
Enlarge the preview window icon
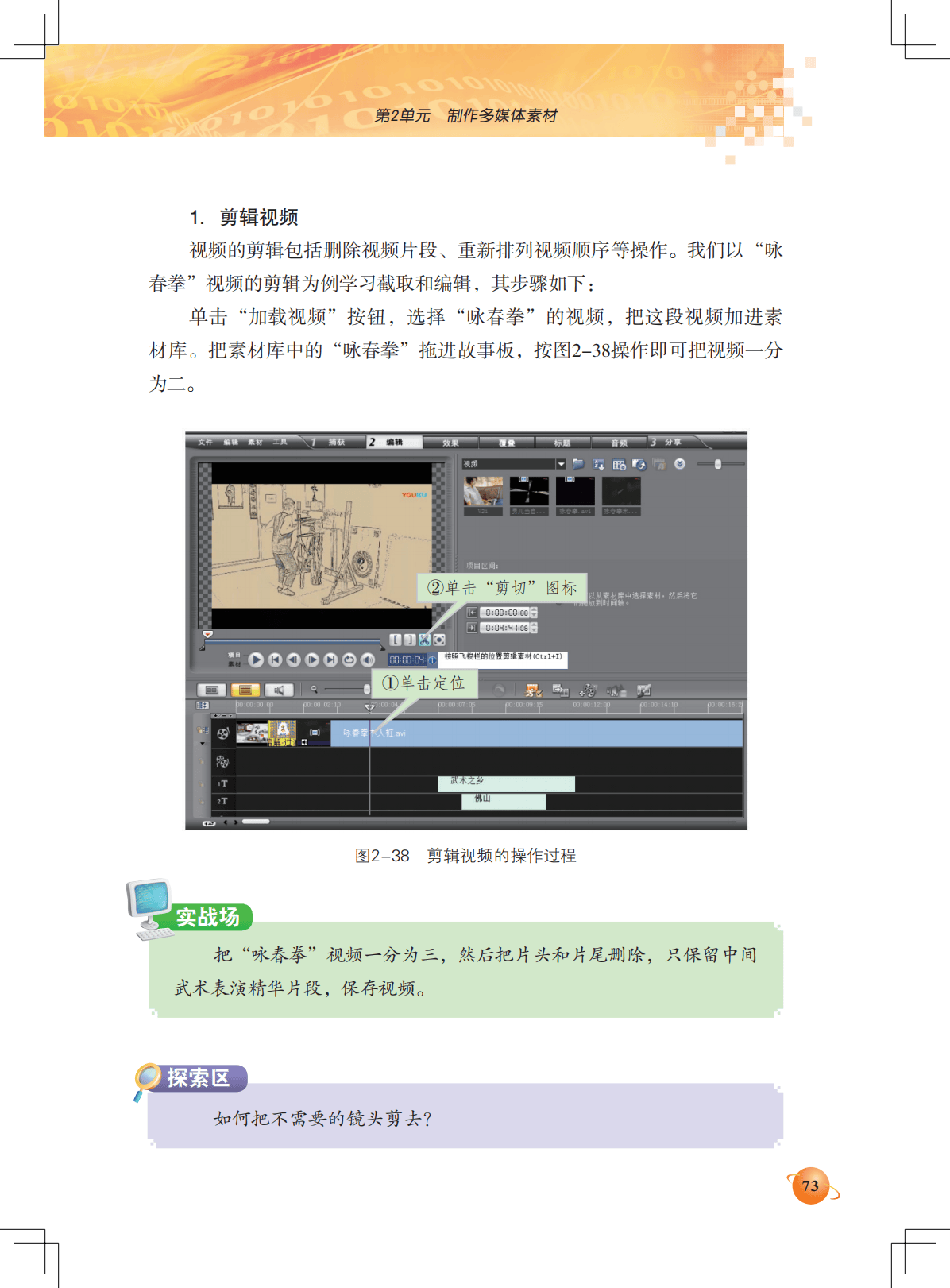pos(439,640)
